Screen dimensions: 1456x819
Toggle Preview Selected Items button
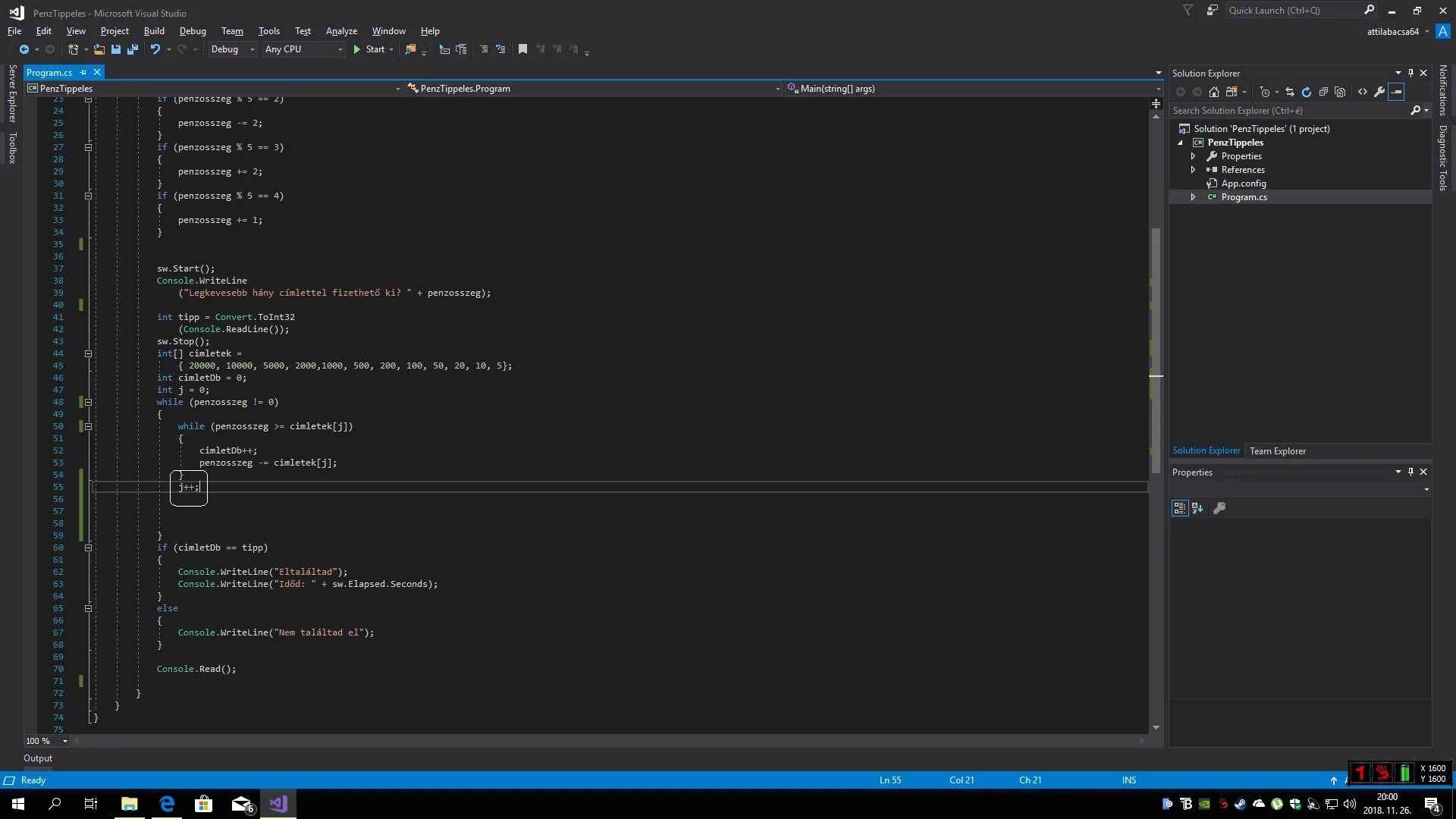pos(1397,92)
